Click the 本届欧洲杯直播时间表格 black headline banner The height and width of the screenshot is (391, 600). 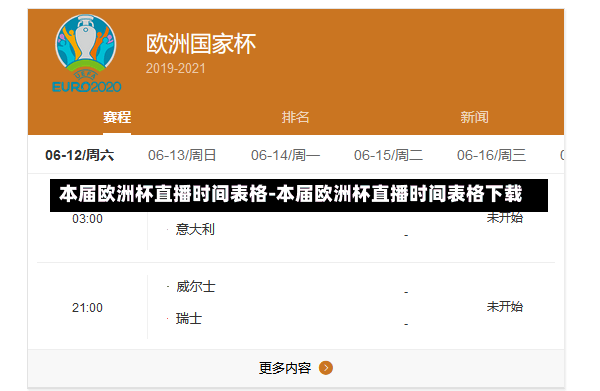(299, 195)
